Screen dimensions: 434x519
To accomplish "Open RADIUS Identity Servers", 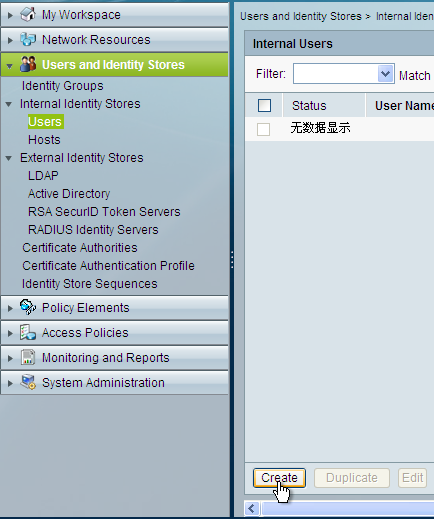I will (93, 230).
